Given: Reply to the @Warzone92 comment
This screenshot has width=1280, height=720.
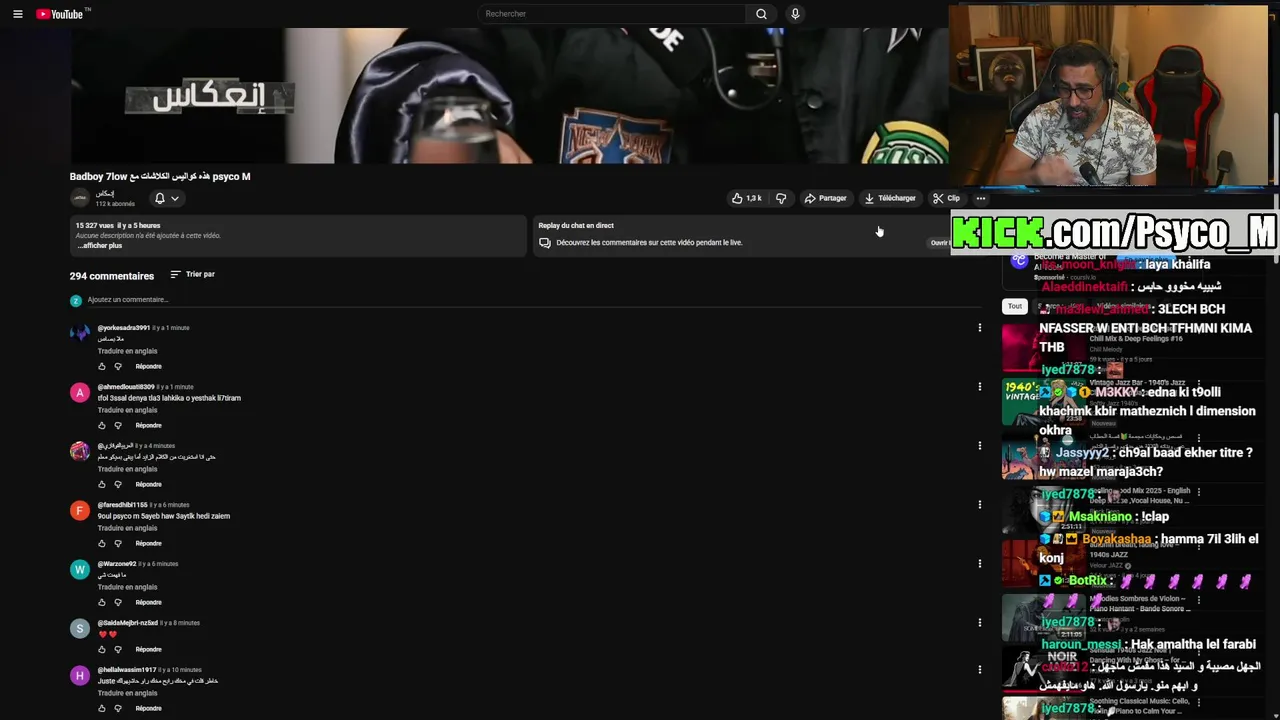Looking at the screenshot, I should tap(148, 602).
